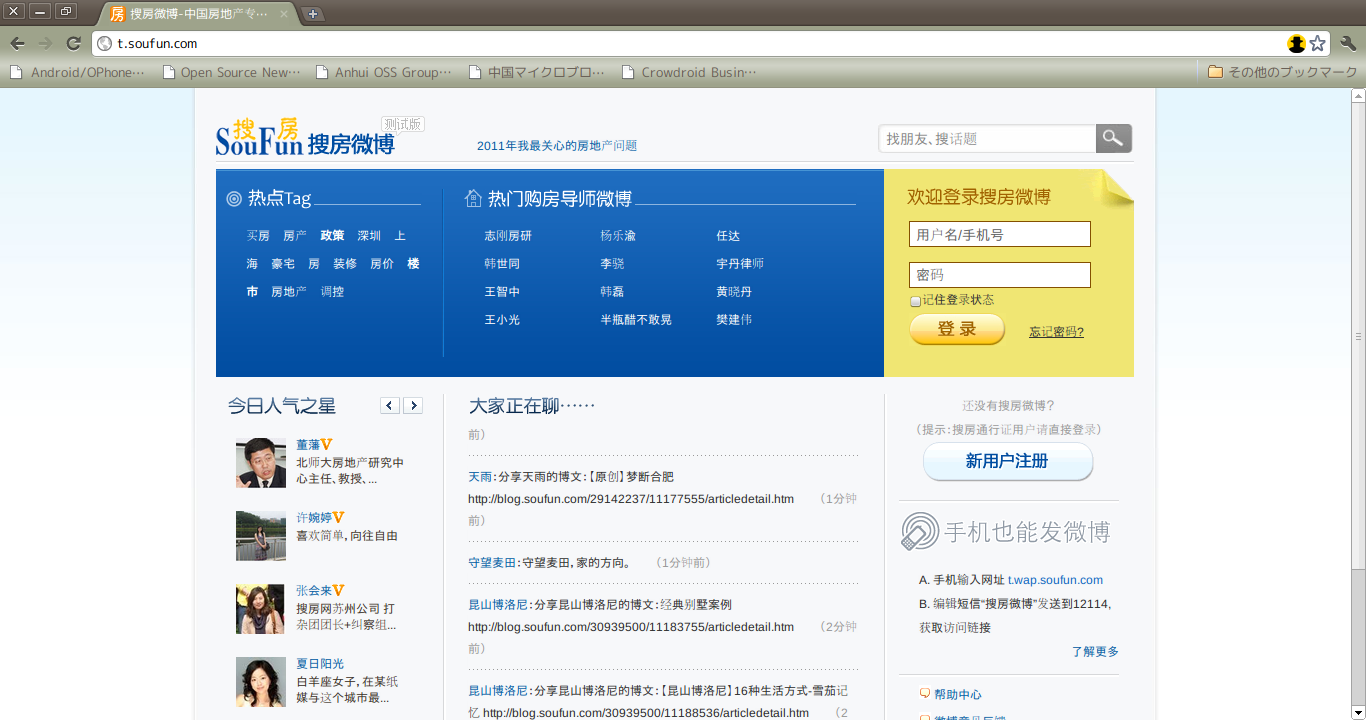
Task: Click the 守望麦田 author link
Action: pos(492,563)
